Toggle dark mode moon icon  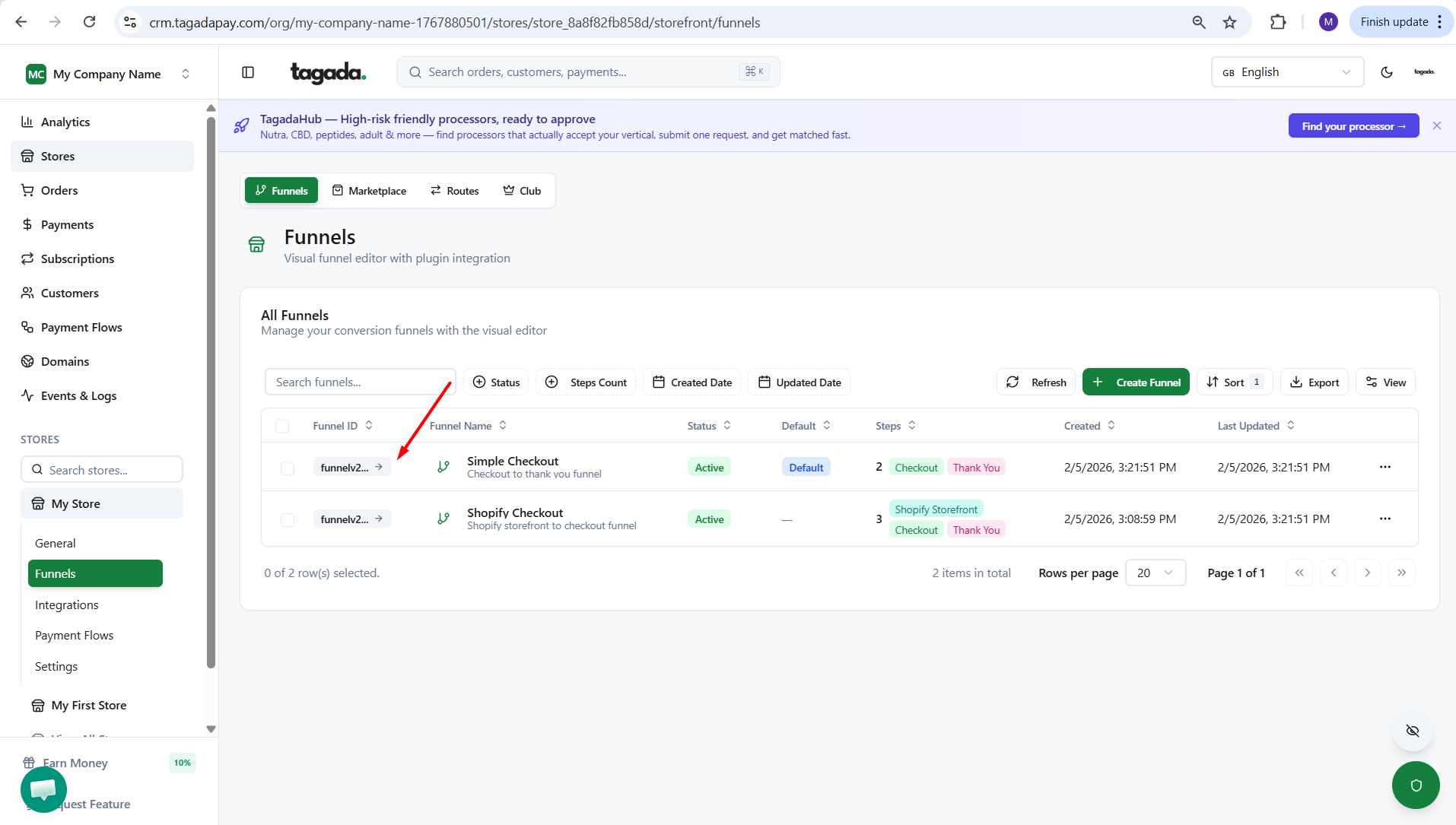tap(1386, 72)
